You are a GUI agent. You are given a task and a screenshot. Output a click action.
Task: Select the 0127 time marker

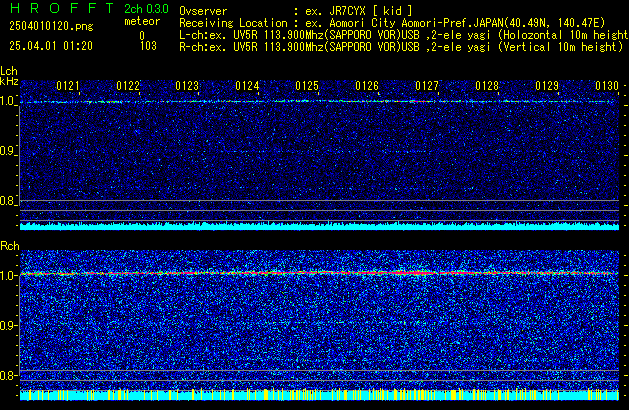(x=427, y=86)
